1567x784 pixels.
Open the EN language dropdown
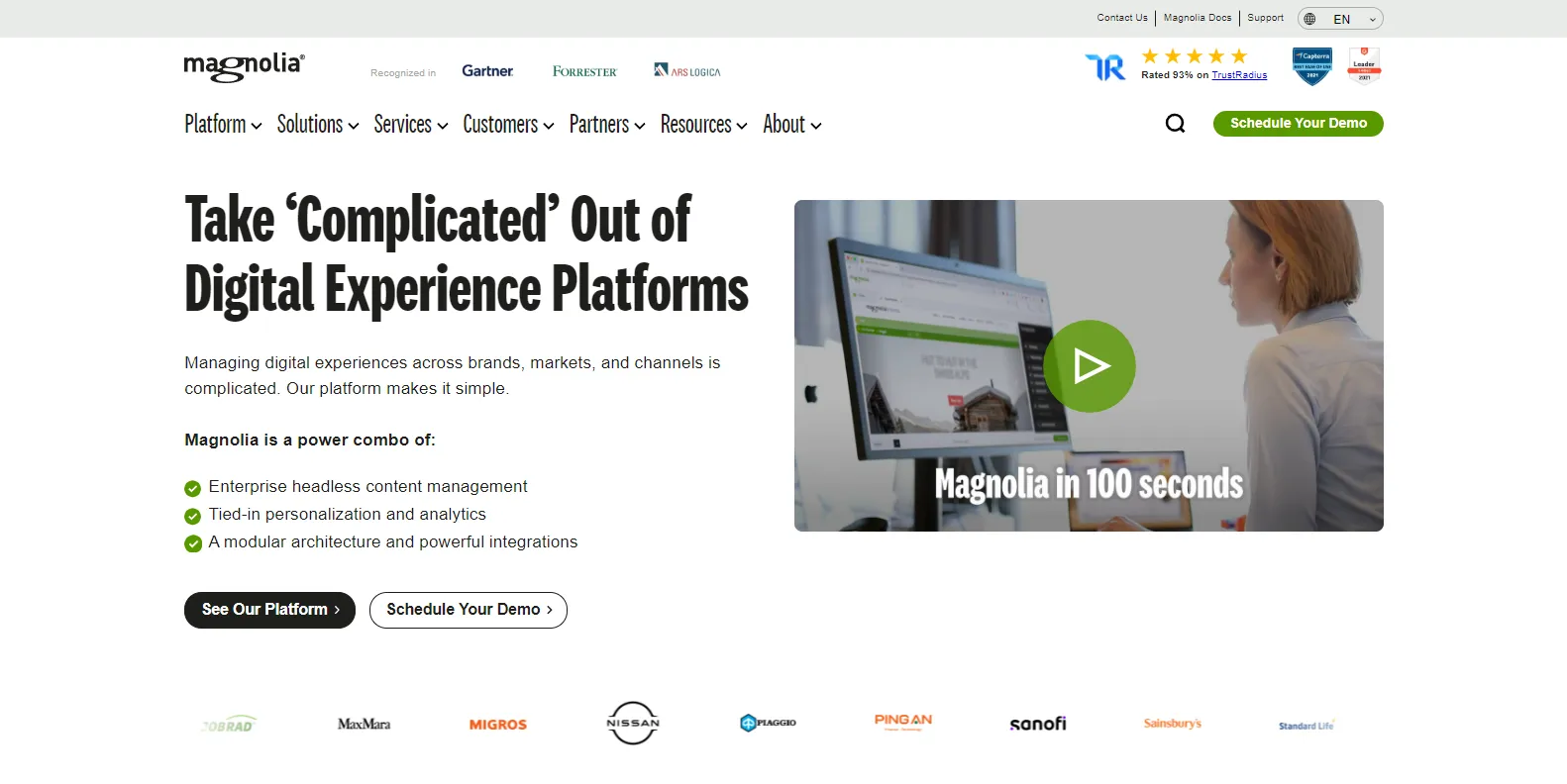(x=1341, y=19)
